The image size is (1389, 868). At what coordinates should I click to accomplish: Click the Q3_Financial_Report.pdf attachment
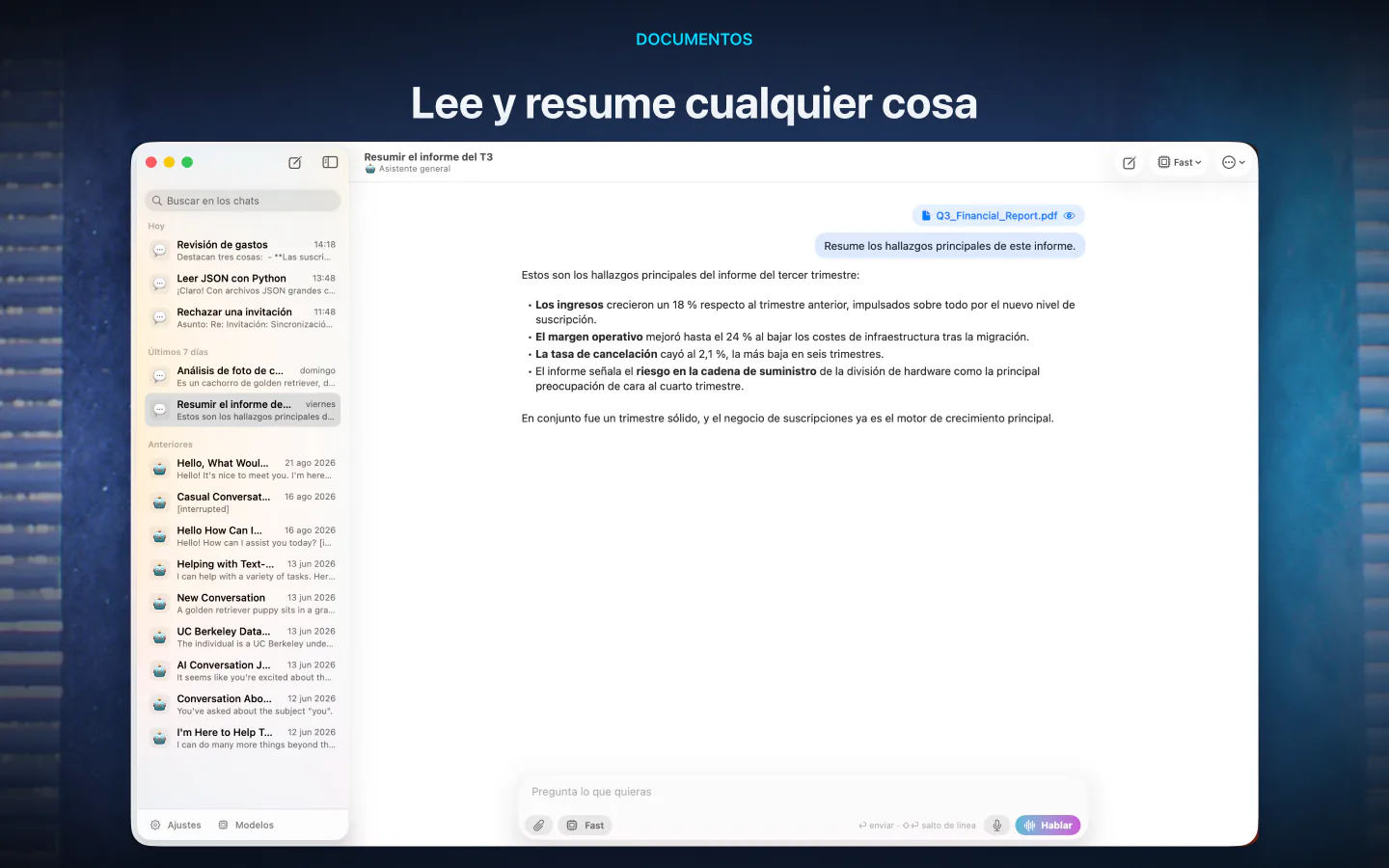click(998, 216)
